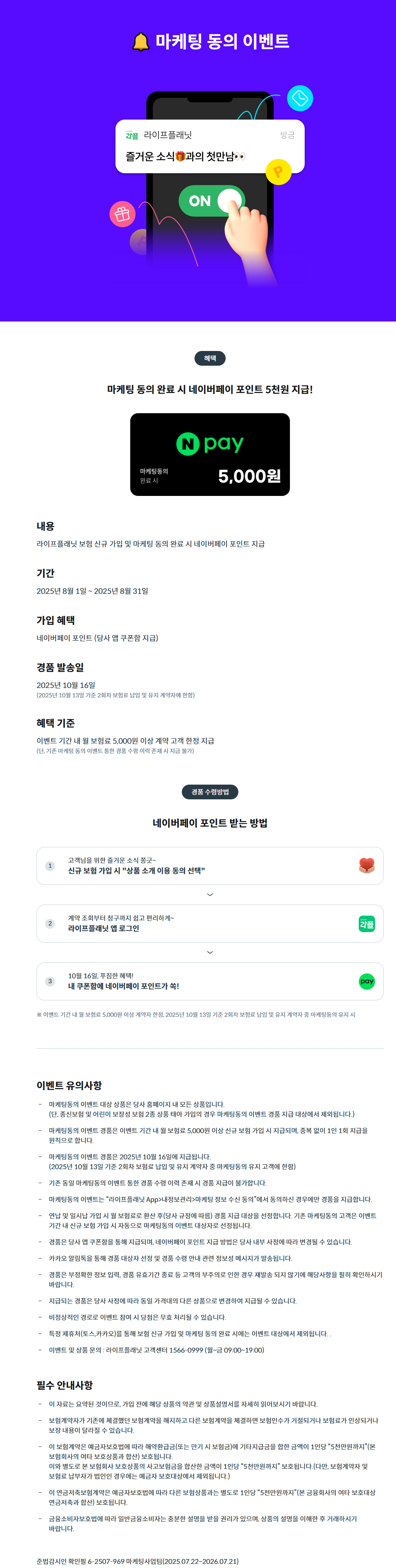Click the chevron below step 2 card
The image size is (396, 1568).
point(210,952)
